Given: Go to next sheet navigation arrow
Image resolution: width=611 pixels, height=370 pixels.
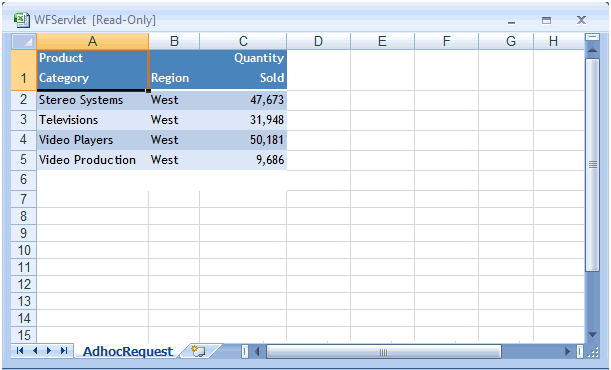Looking at the screenshot, I should coord(49,351).
